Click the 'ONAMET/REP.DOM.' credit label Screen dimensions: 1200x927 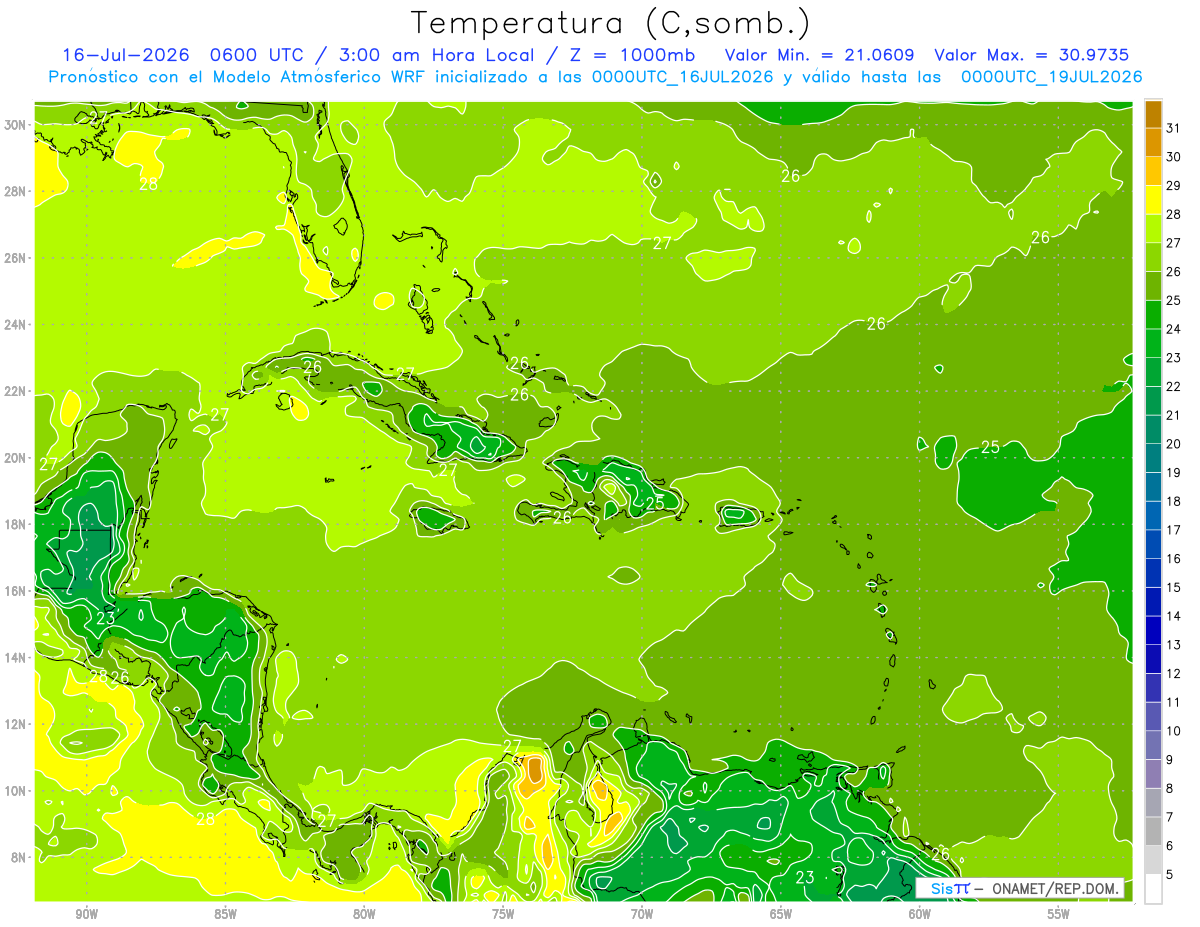click(x=1057, y=889)
